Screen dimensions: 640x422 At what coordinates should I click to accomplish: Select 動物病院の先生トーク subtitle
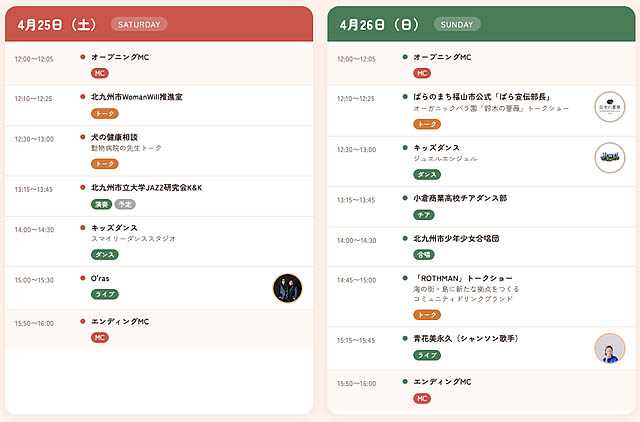point(126,148)
